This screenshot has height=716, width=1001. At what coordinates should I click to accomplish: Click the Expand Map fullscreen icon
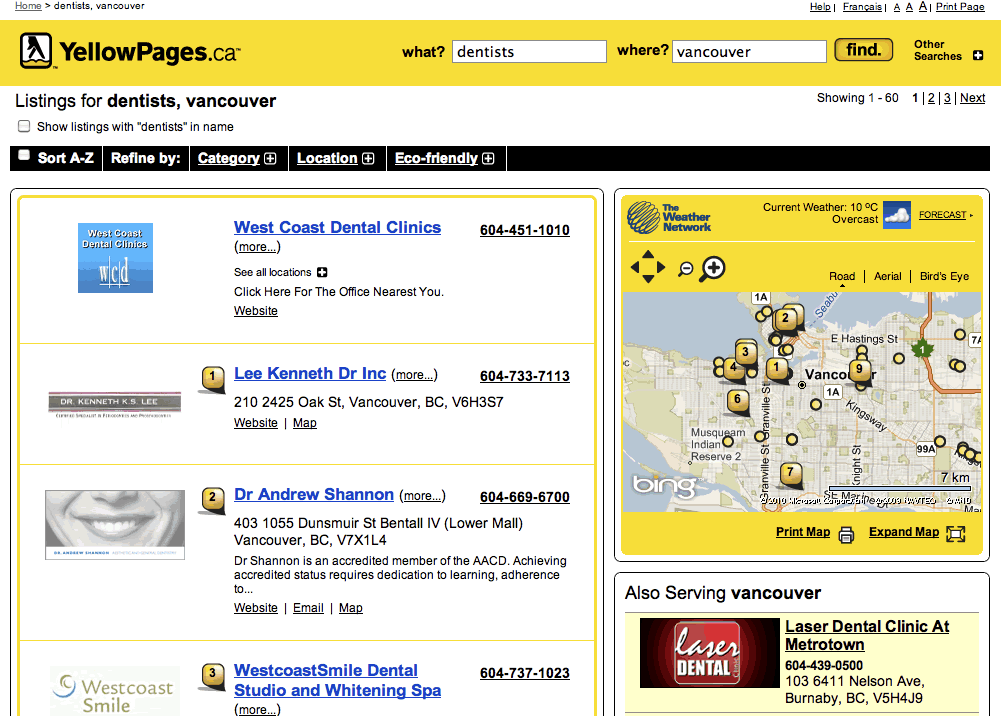tap(955, 533)
